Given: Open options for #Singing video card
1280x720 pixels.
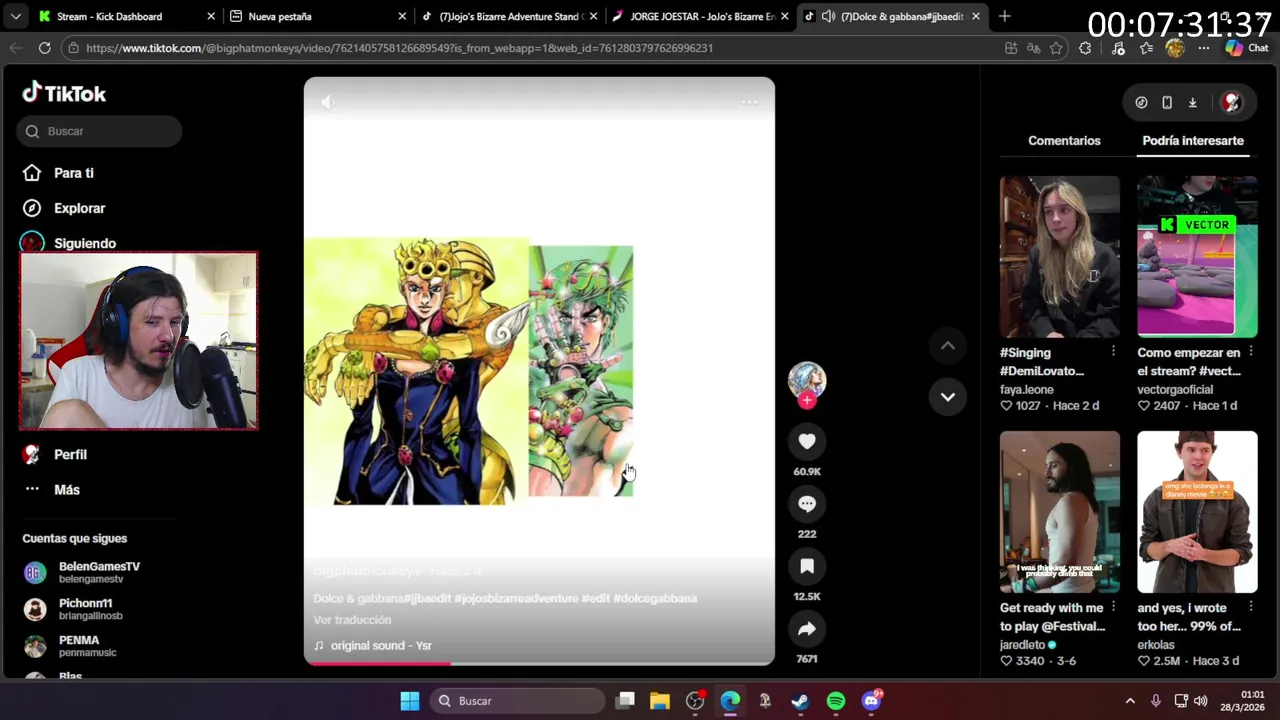Looking at the screenshot, I should (1113, 352).
